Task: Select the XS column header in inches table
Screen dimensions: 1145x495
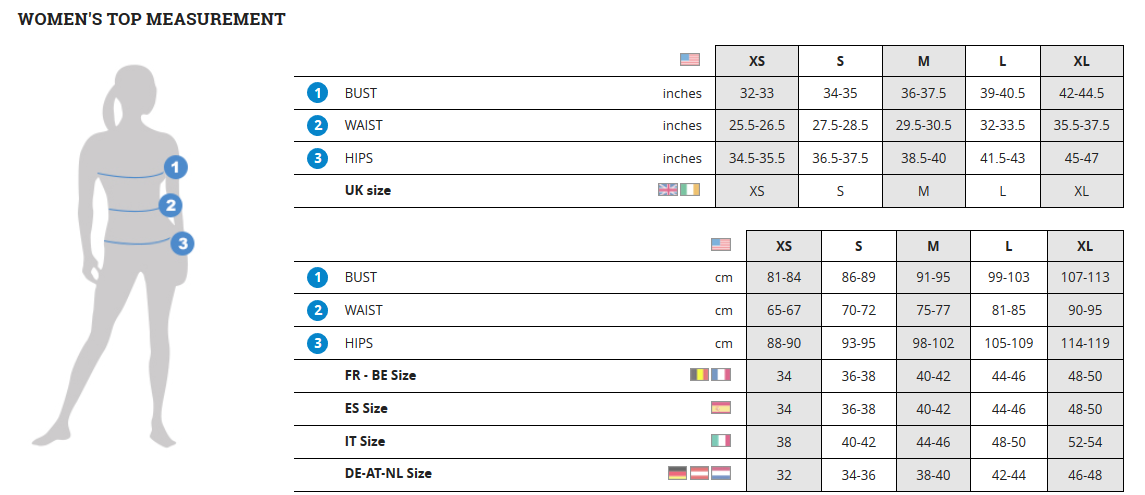Action: click(x=757, y=61)
